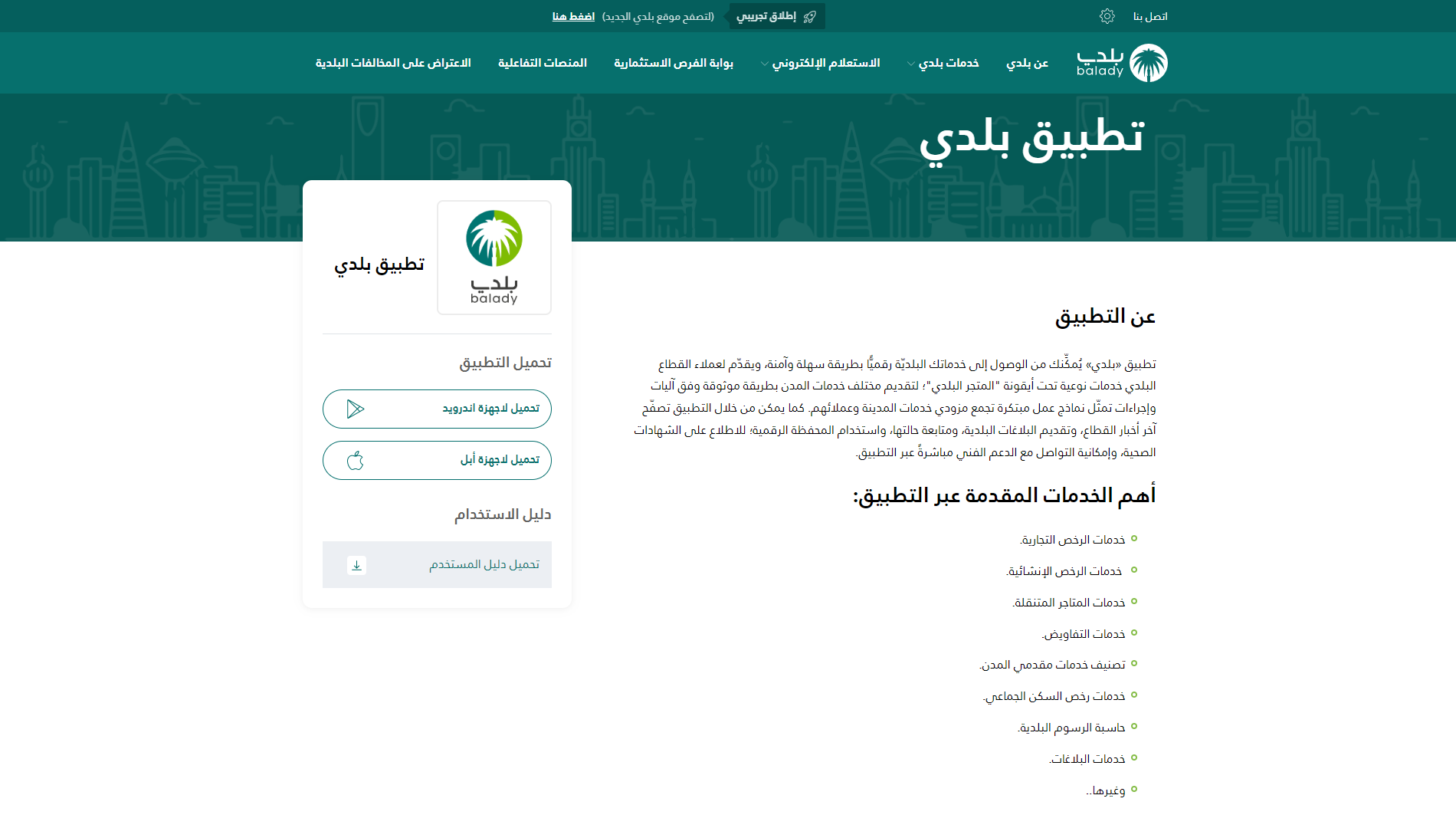Click the إطلاق تجريبي badge
Viewport: 1456px width, 828px height.
[766, 16]
